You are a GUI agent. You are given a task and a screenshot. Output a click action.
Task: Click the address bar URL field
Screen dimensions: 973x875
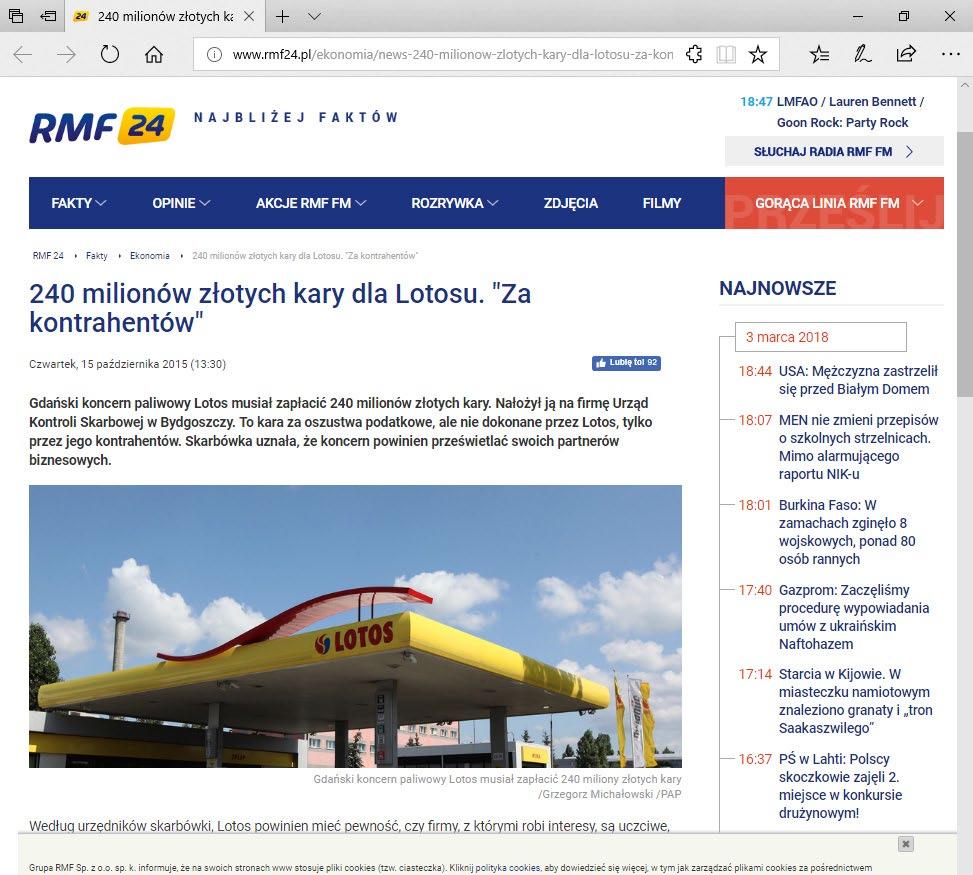tap(452, 55)
